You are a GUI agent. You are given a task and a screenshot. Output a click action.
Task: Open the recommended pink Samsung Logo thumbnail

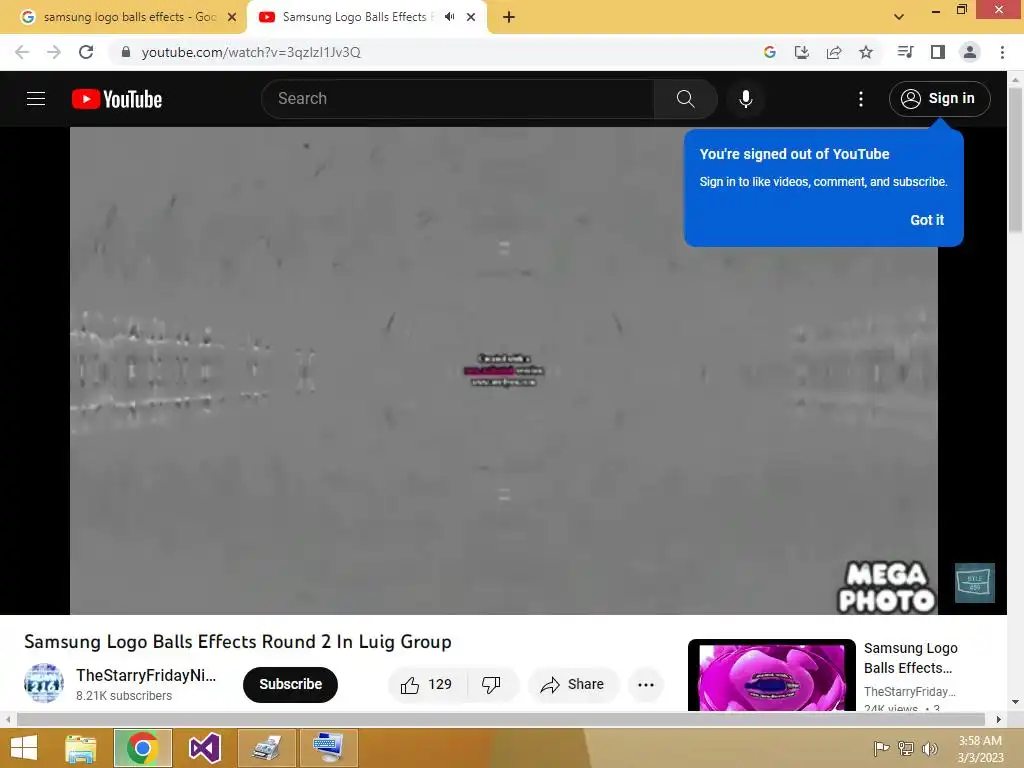(771, 675)
